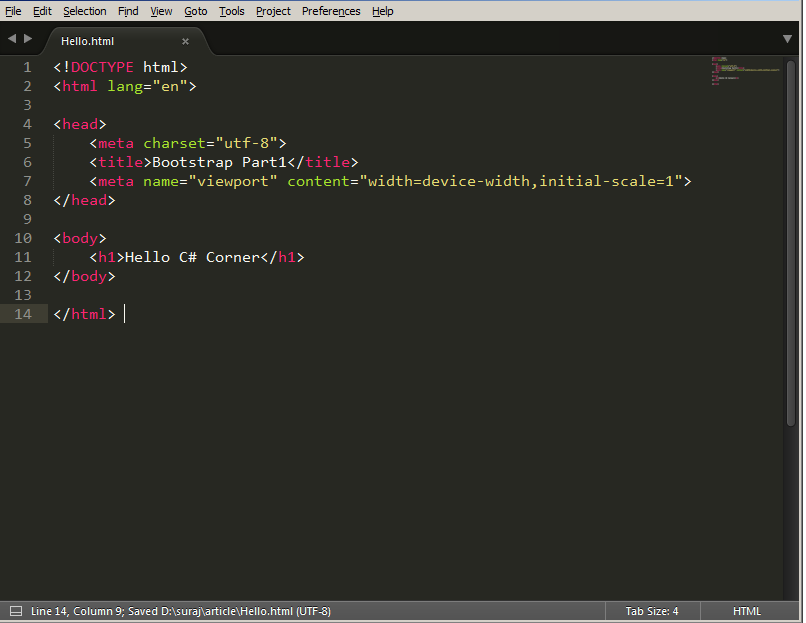Open the Tools menu
This screenshot has height=623, width=806.
231,11
